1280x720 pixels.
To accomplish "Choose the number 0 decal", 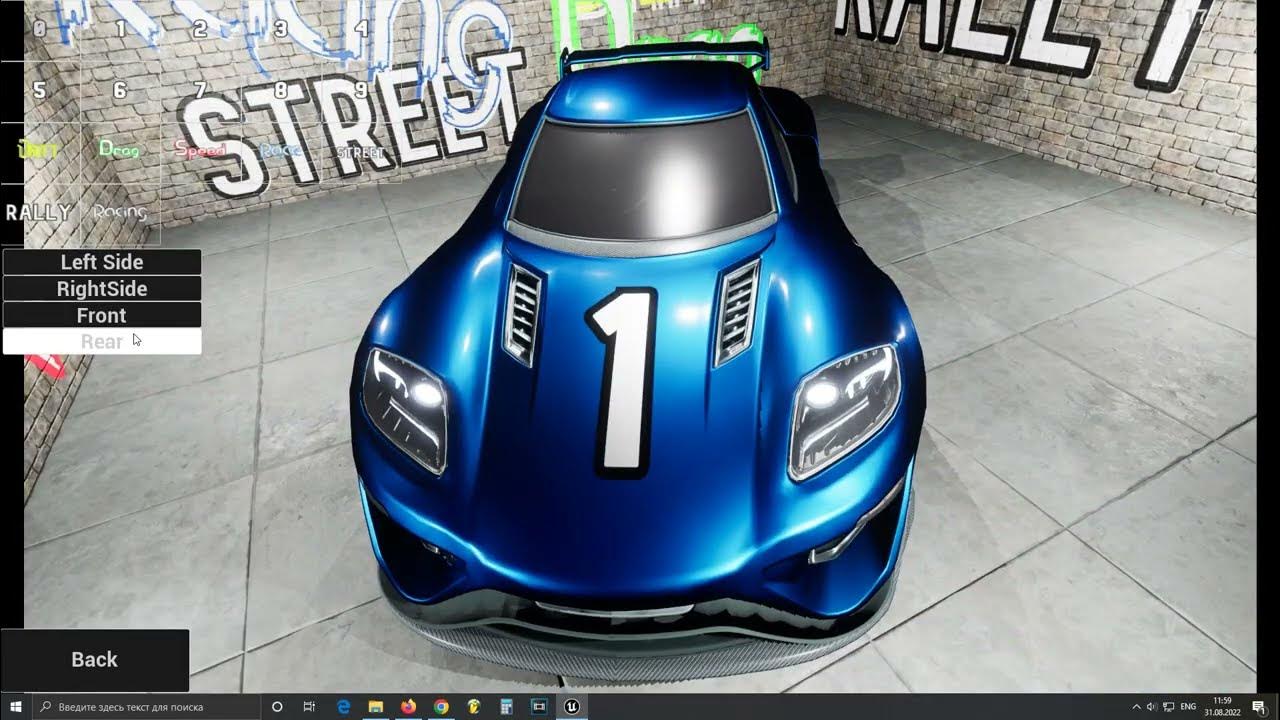I will pyautogui.click(x=40, y=30).
